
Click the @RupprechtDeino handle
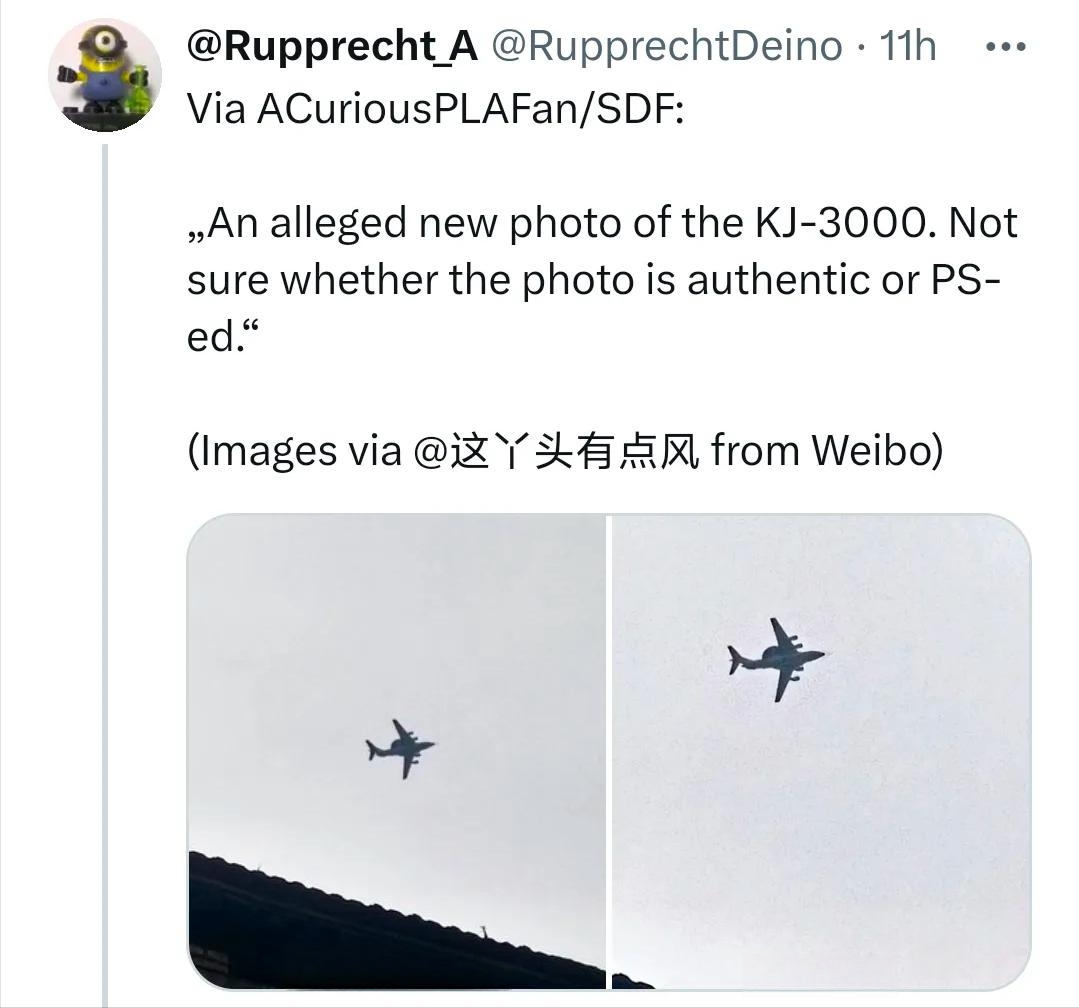[x=666, y=46]
